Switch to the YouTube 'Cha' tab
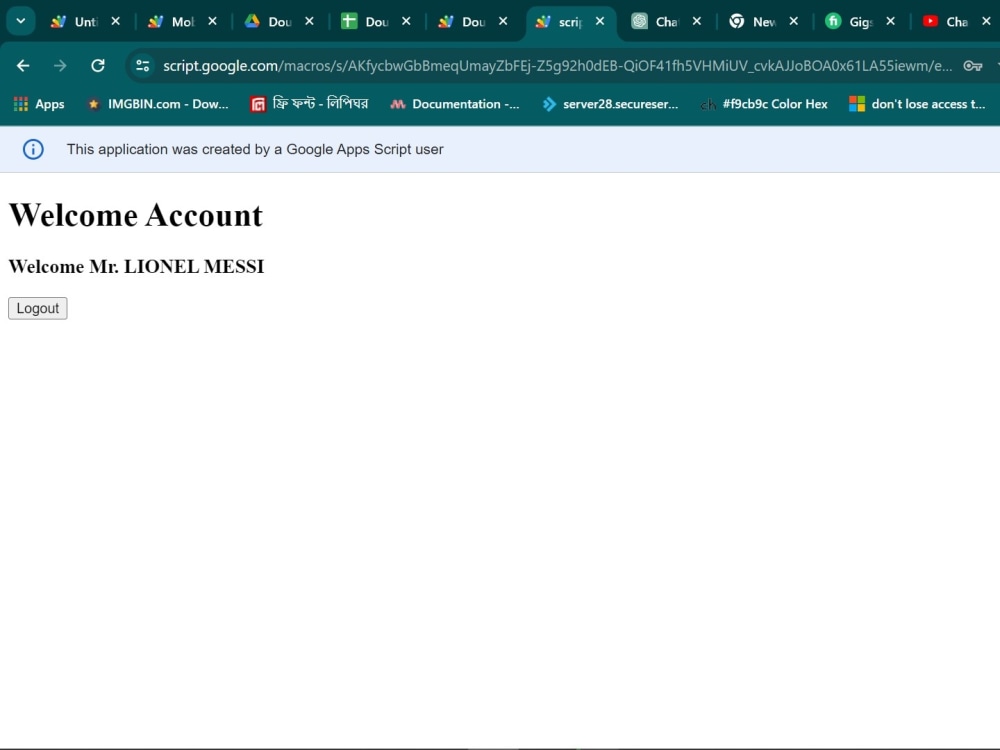The height and width of the screenshot is (750, 1000). click(x=948, y=22)
